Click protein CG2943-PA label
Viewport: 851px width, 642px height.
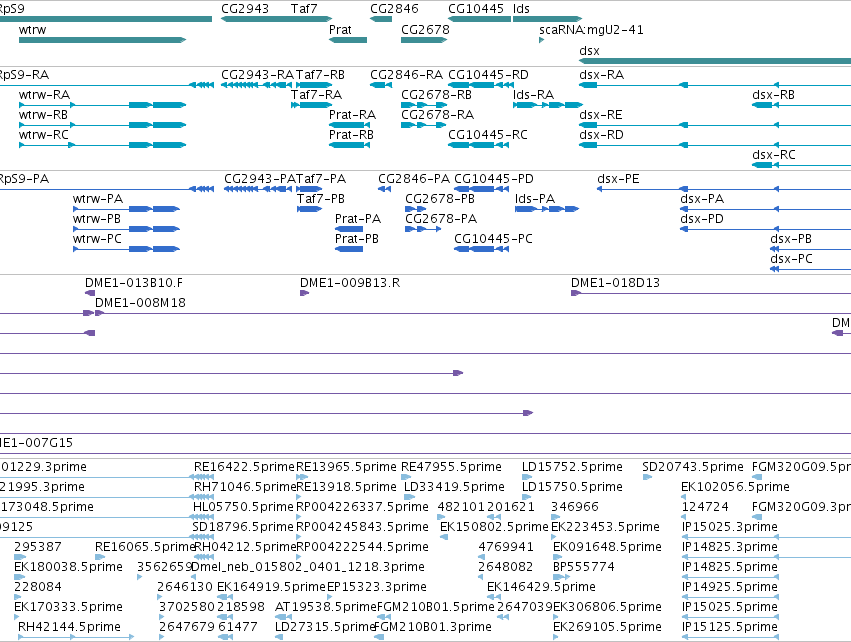tap(260, 179)
